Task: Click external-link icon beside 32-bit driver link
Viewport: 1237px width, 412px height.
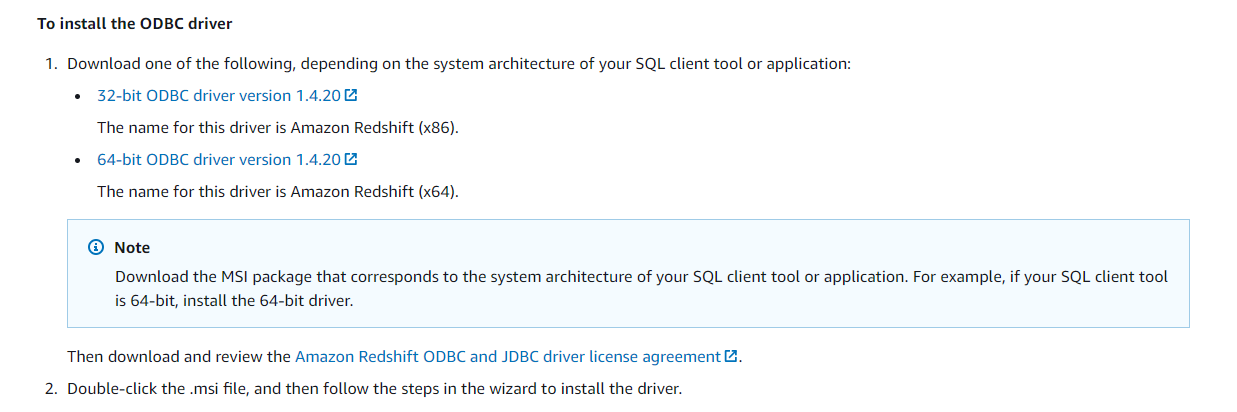Action: click(x=351, y=96)
